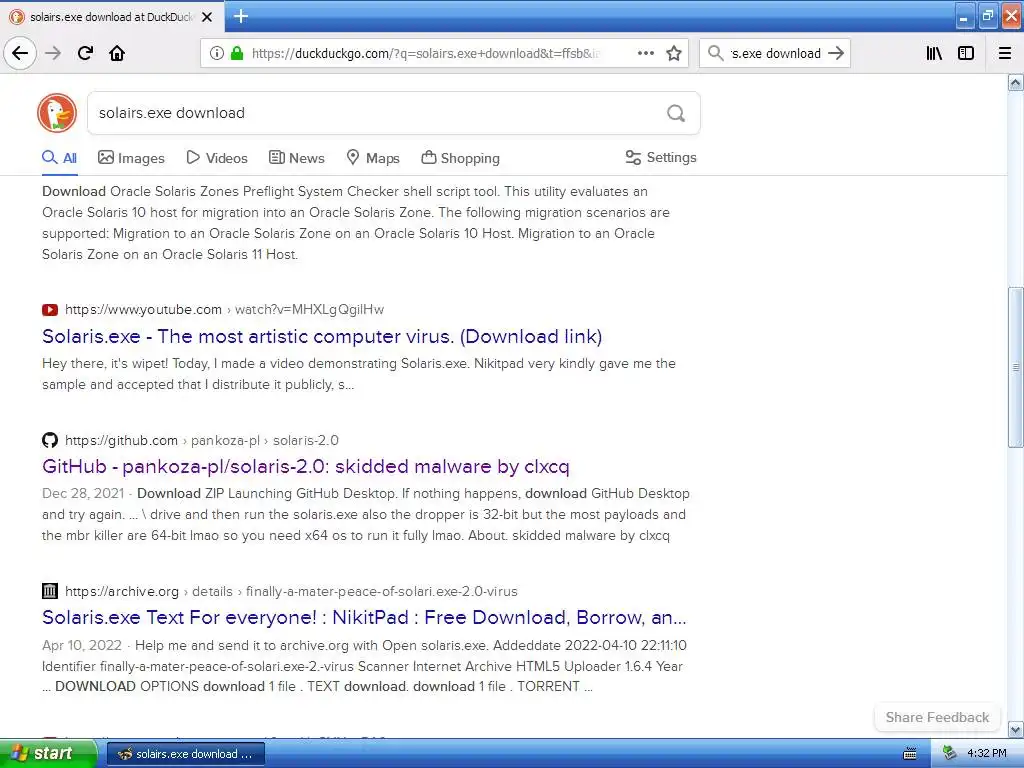Screen dimensions: 1024x768
Task: Go back to the previous page
Action: pyautogui.click(x=20, y=53)
